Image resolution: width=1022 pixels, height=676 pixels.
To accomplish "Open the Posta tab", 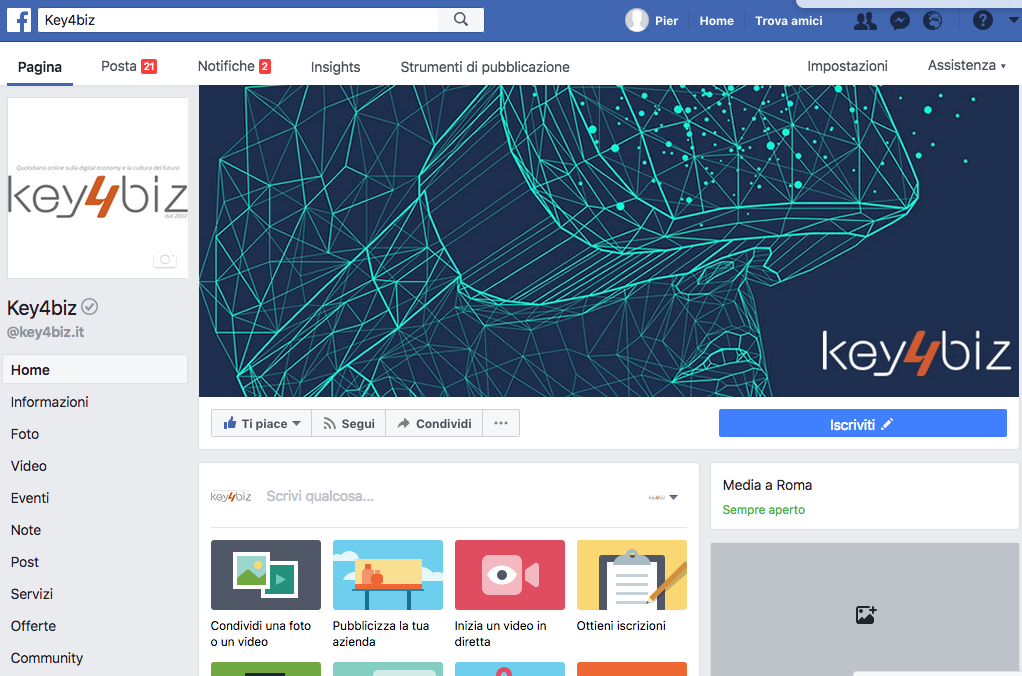I will (x=128, y=66).
